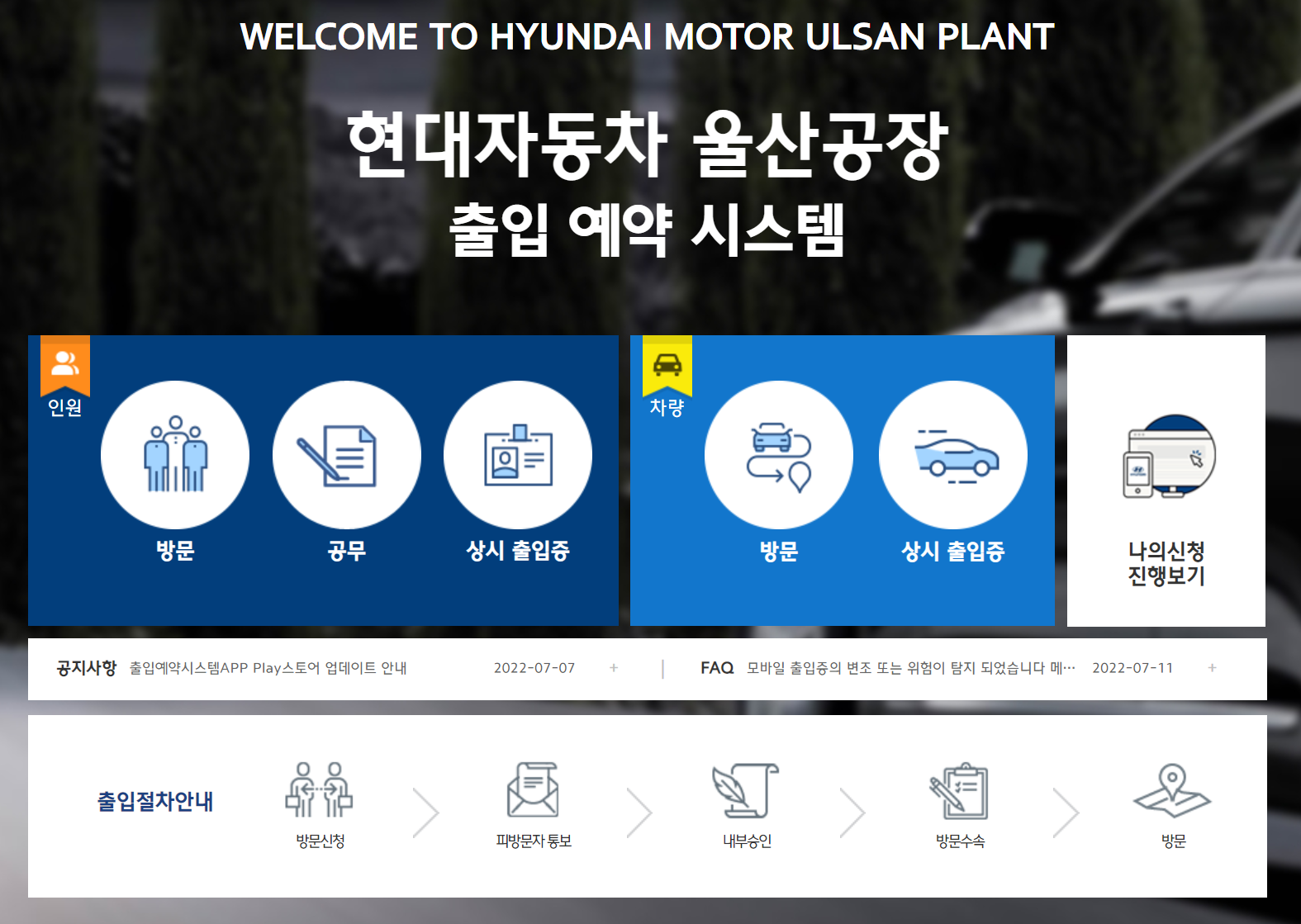Open the 모바일 출입증의 변조 FAQ entry
Viewport: 1301px width, 924px height.
(x=911, y=668)
